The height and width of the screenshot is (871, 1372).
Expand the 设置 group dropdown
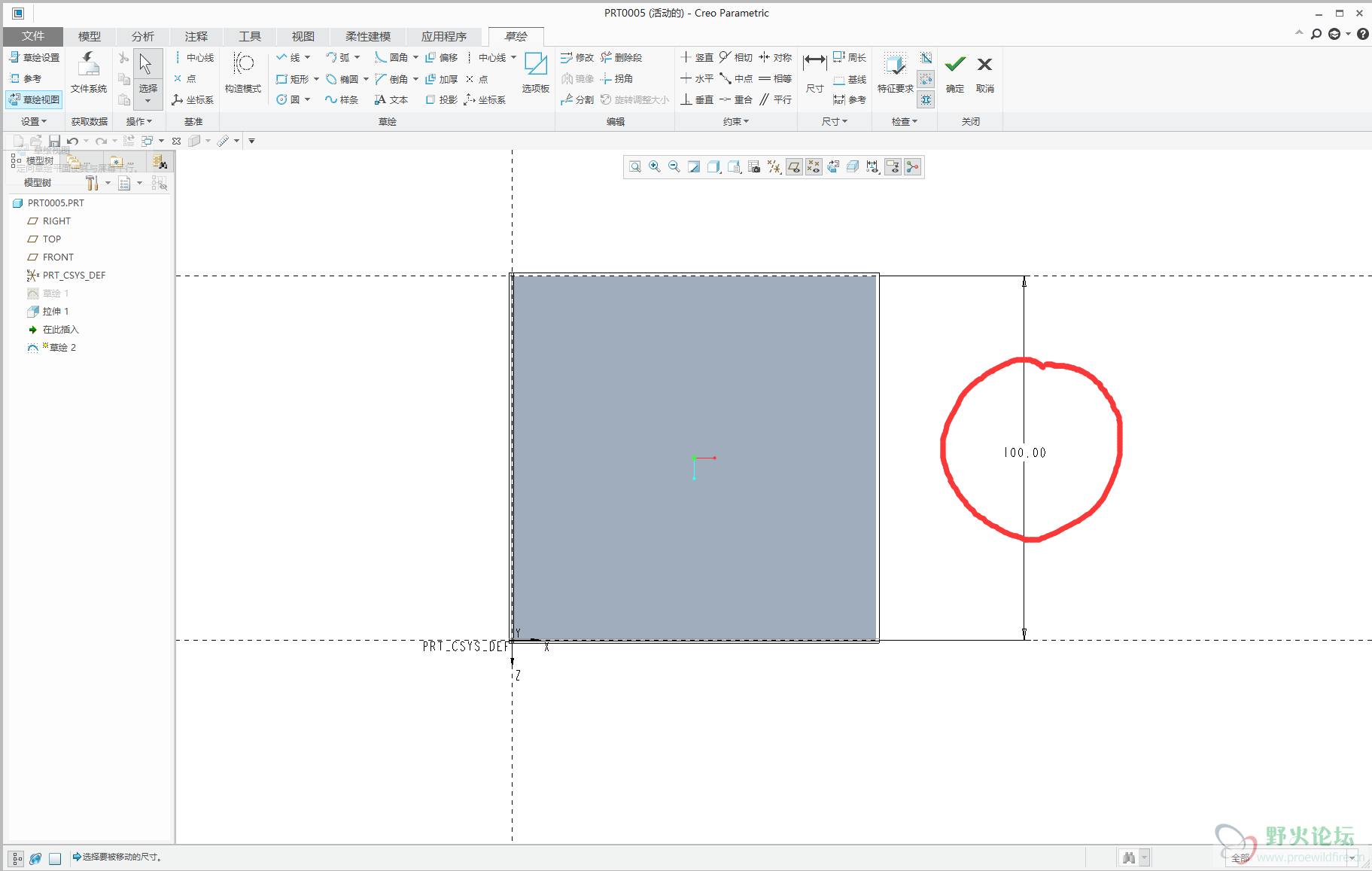34,121
